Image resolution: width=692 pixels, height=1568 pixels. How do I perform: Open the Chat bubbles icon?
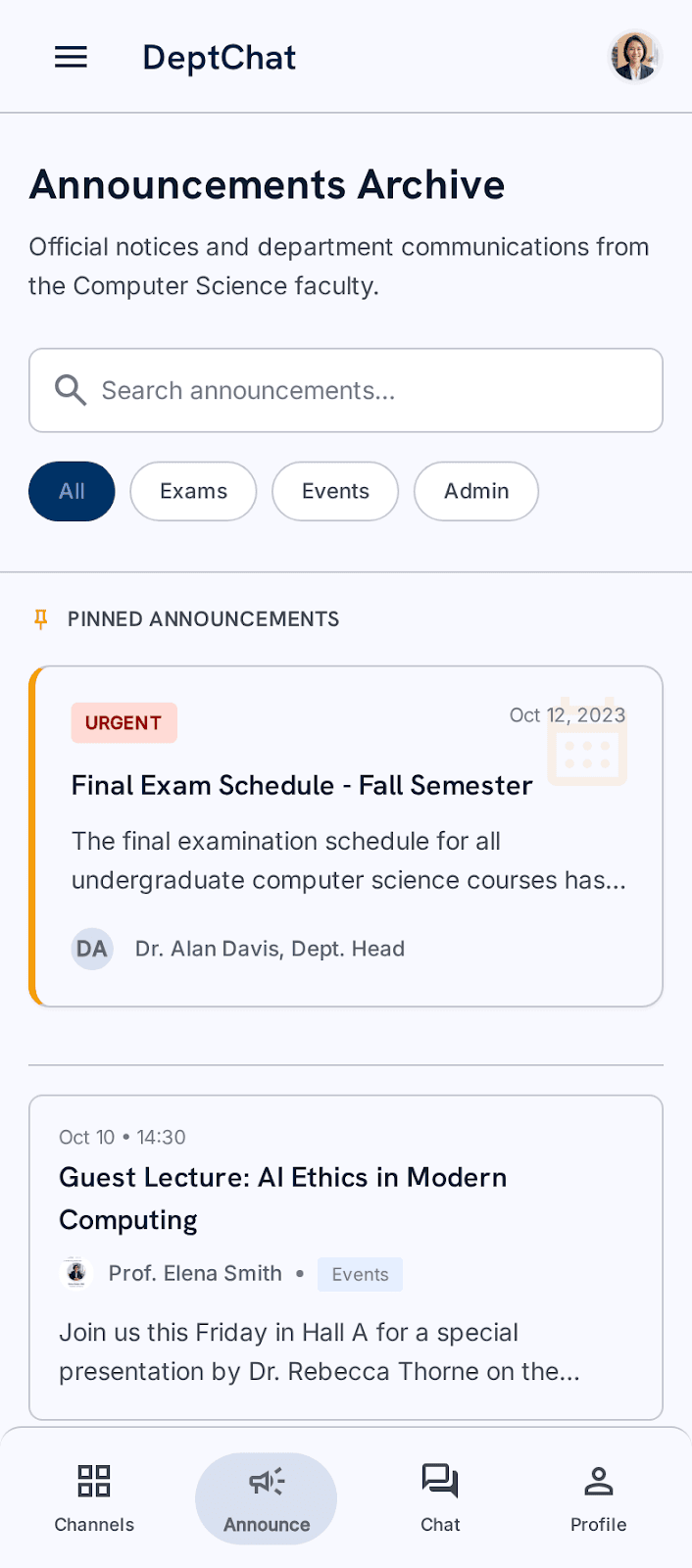coord(440,1481)
